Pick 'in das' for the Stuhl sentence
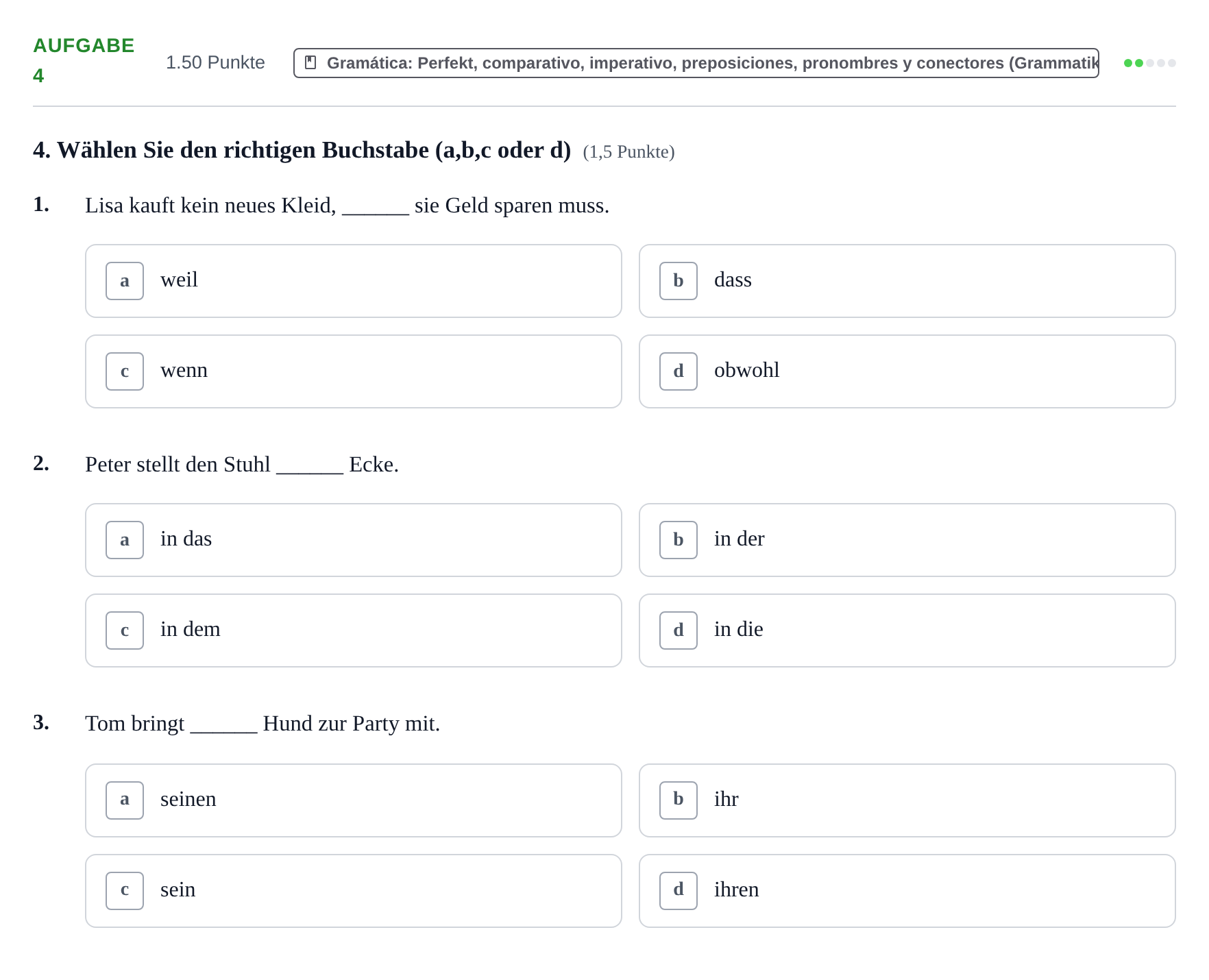Image resolution: width=1209 pixels, height=980 pixels. 354,540
